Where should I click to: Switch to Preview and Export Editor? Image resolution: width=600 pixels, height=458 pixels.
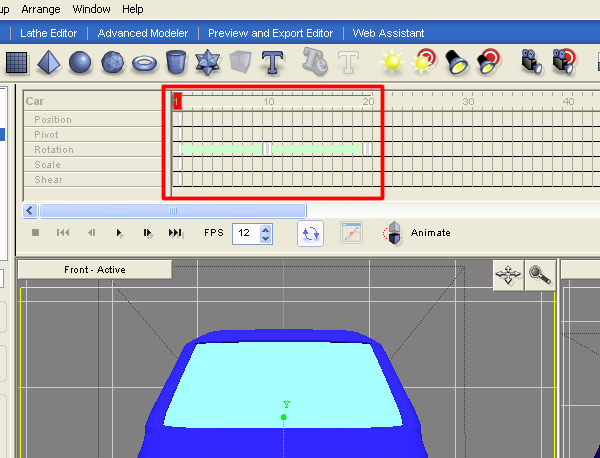(271, 33)
